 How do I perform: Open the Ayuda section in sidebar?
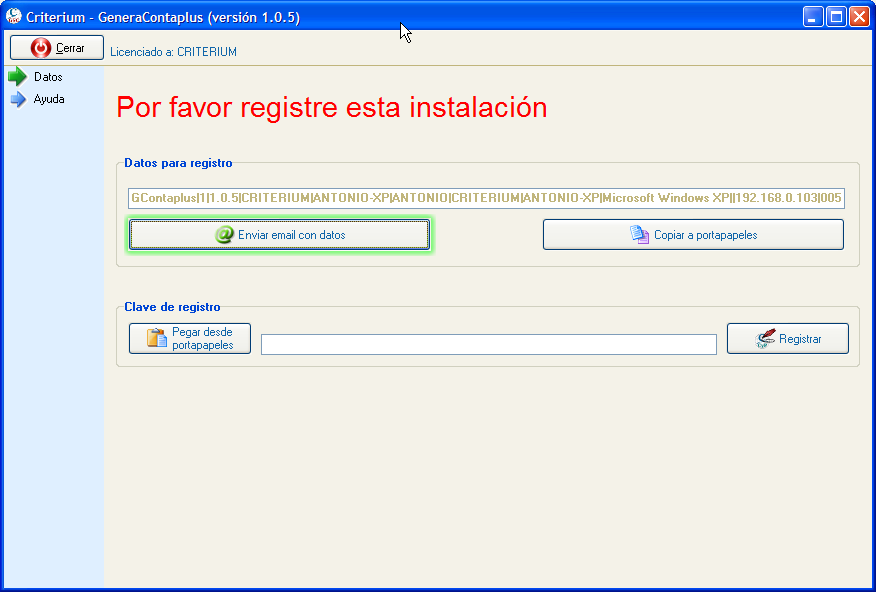(x=49, y=99)
